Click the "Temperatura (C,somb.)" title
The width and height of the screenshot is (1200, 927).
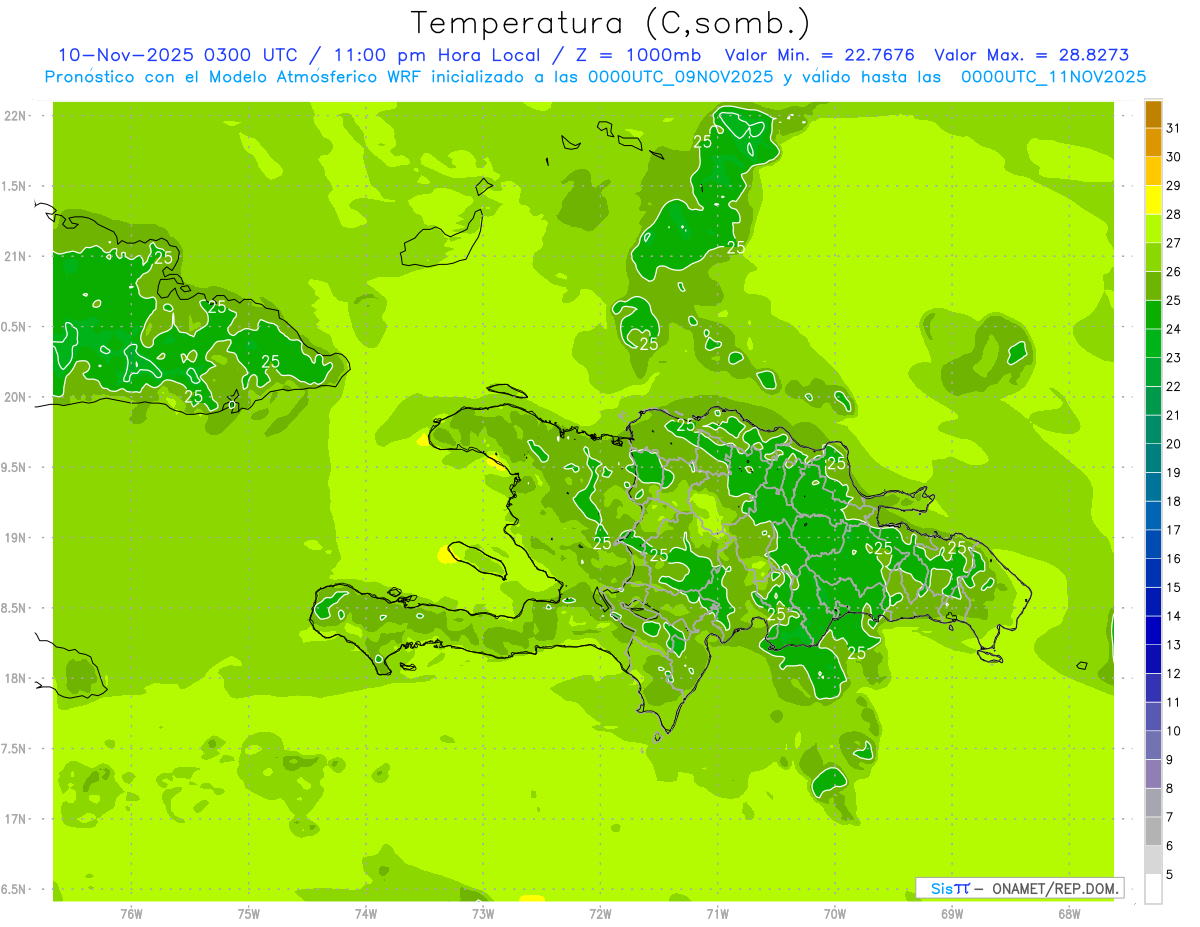click(610, 23)
